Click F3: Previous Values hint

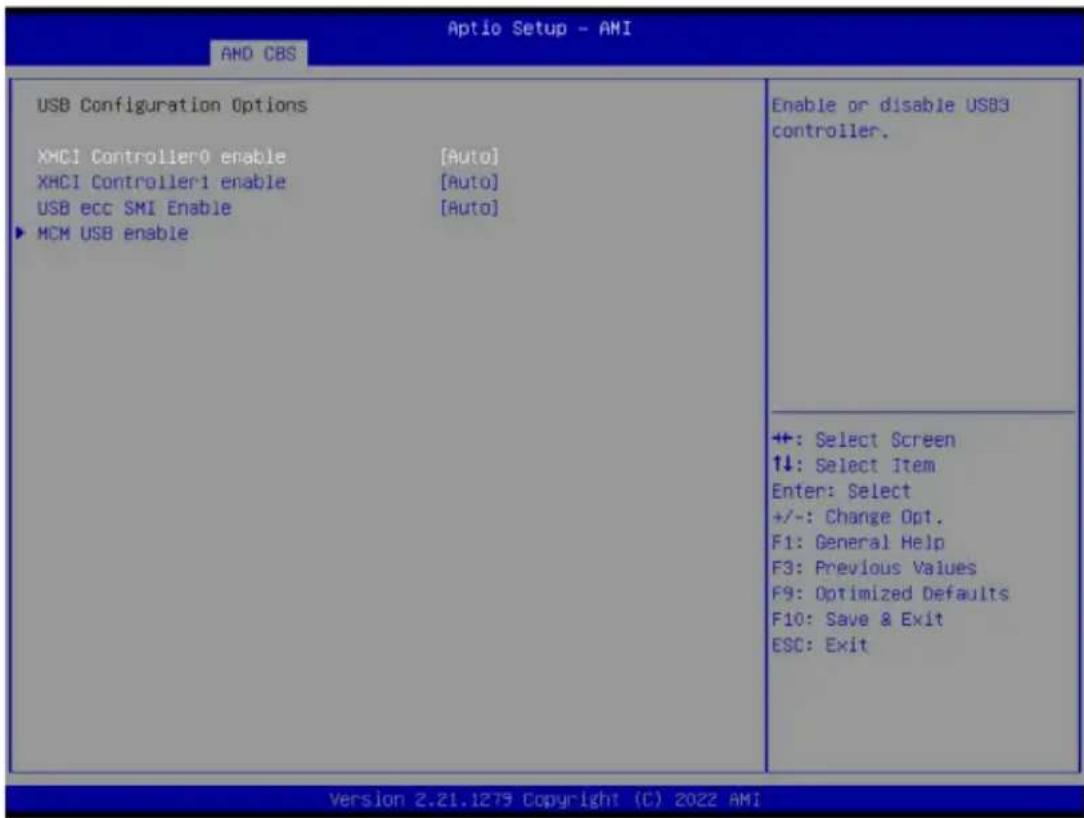874,568
